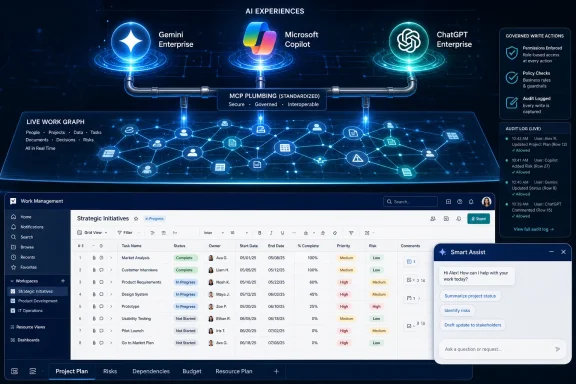Image resolution: width=576 pixels, height=384 pixels.
Task: Toggle favorite star for Strategic Initiatives
Action: (136, 219)
